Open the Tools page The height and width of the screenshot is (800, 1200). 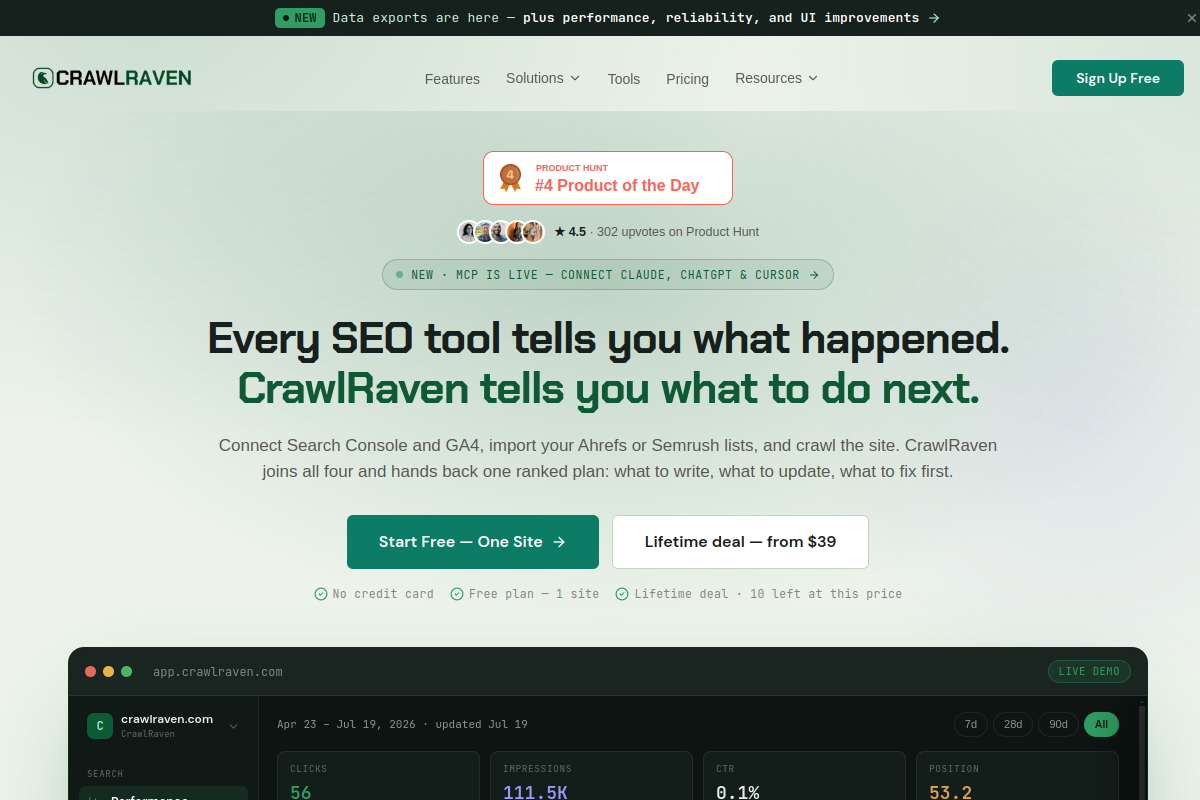[624, 79]
